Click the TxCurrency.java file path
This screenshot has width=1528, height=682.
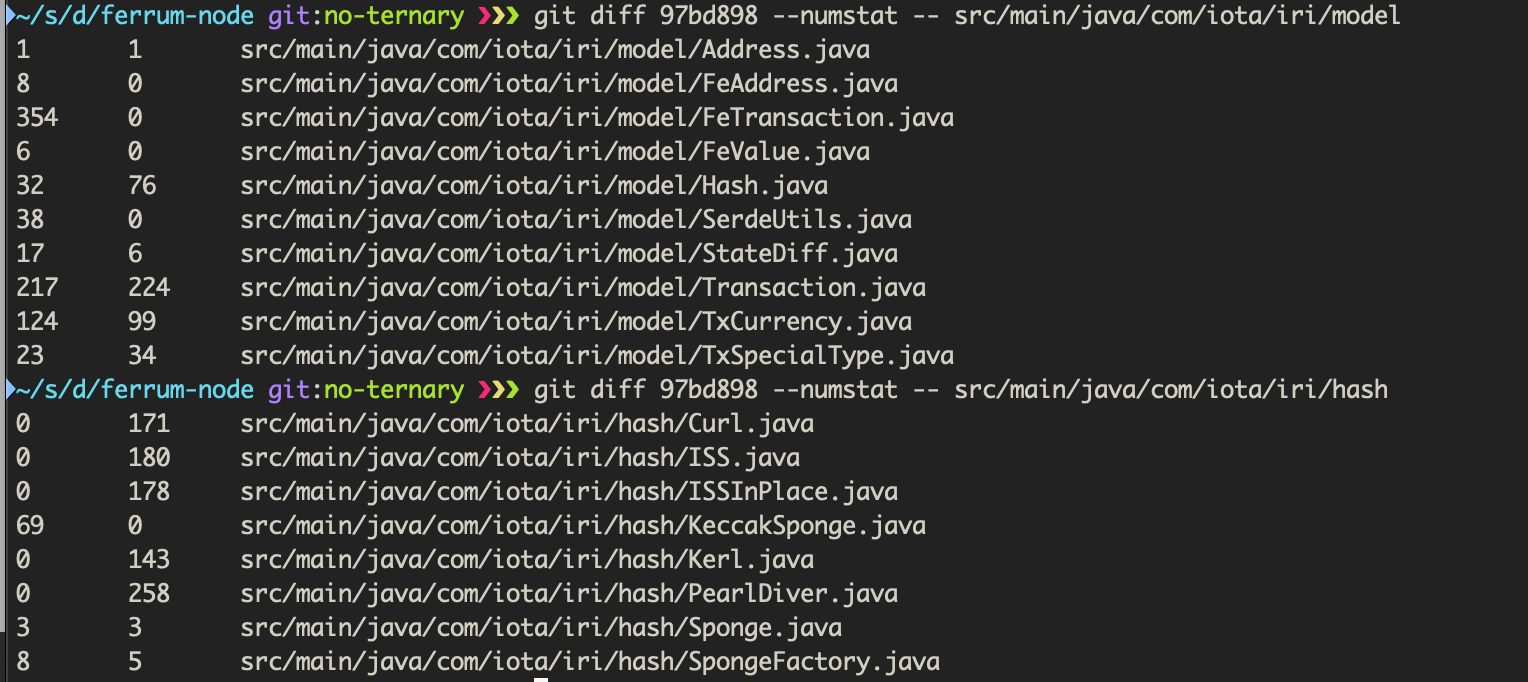576,322
